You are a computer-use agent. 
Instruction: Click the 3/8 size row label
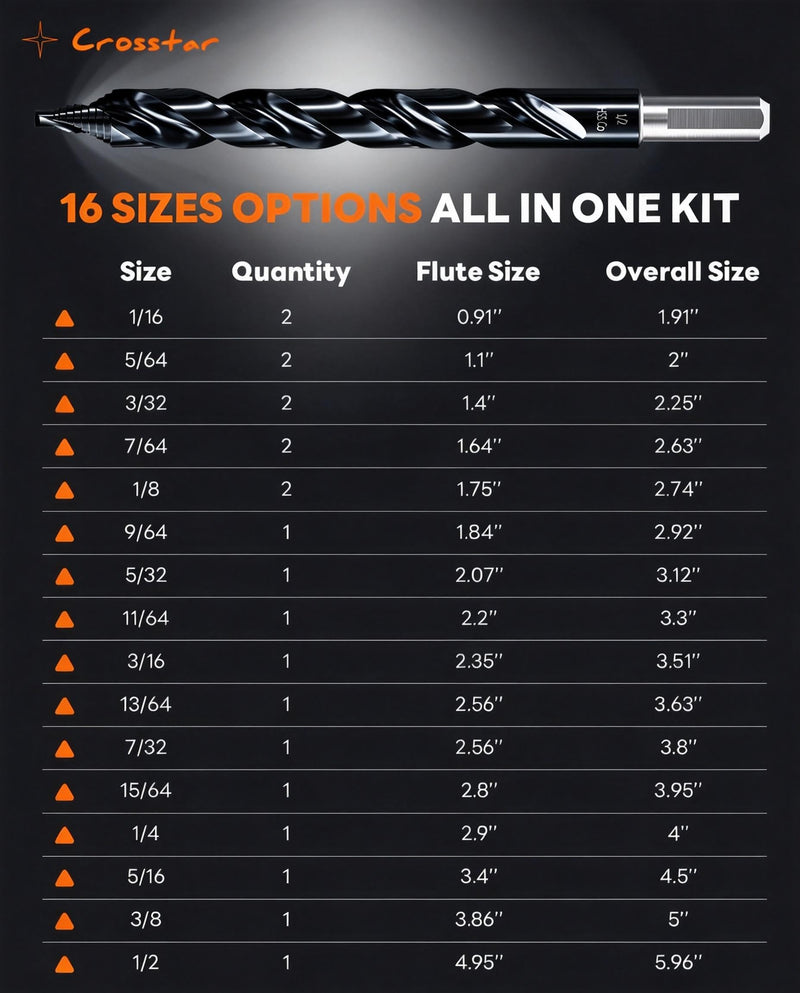146,919
